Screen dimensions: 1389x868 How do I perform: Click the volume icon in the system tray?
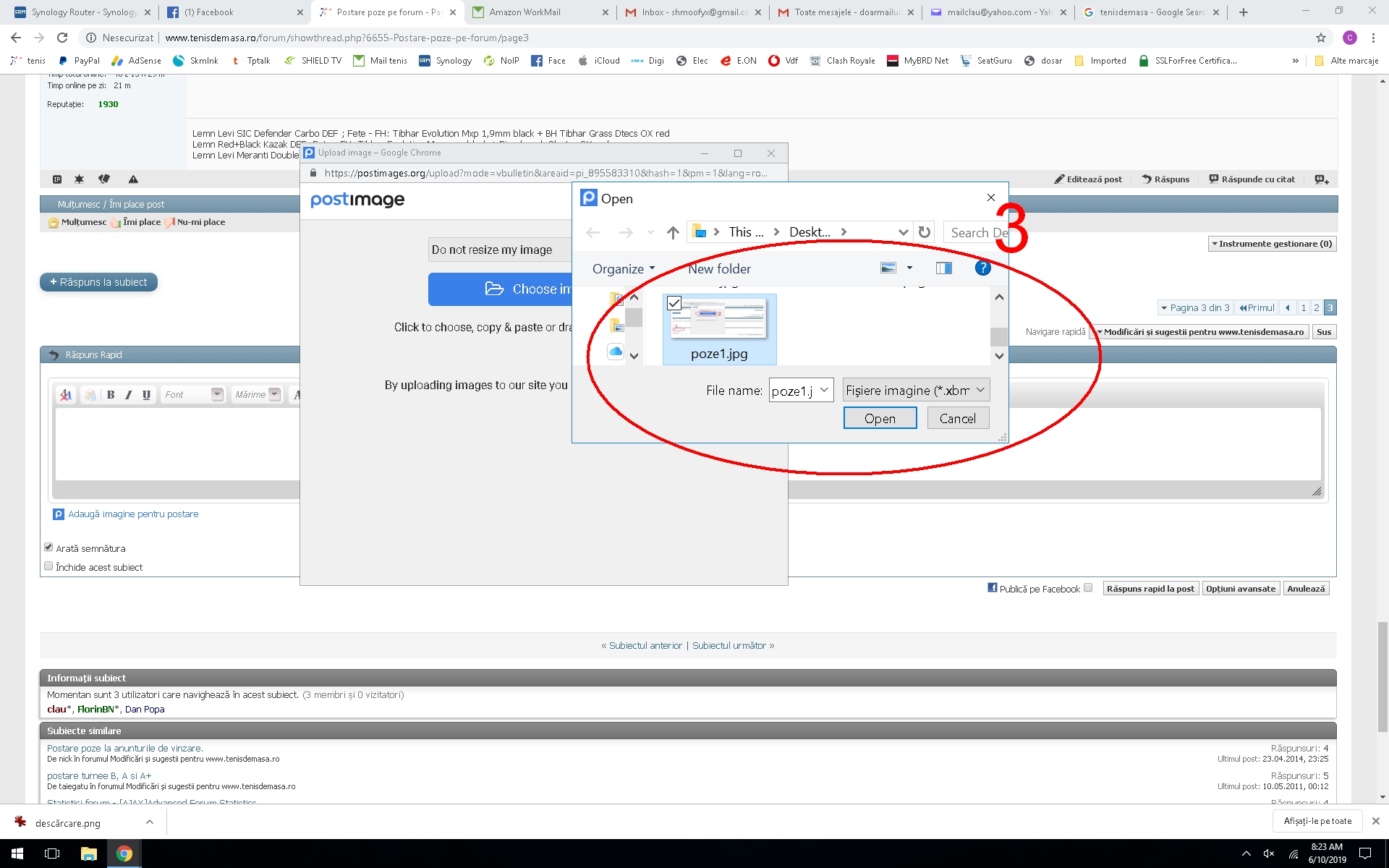pos(1269,854)
